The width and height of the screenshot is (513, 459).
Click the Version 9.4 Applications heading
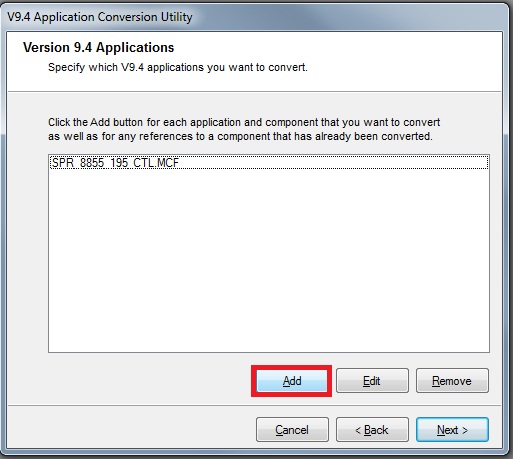[x=98, y=47]
